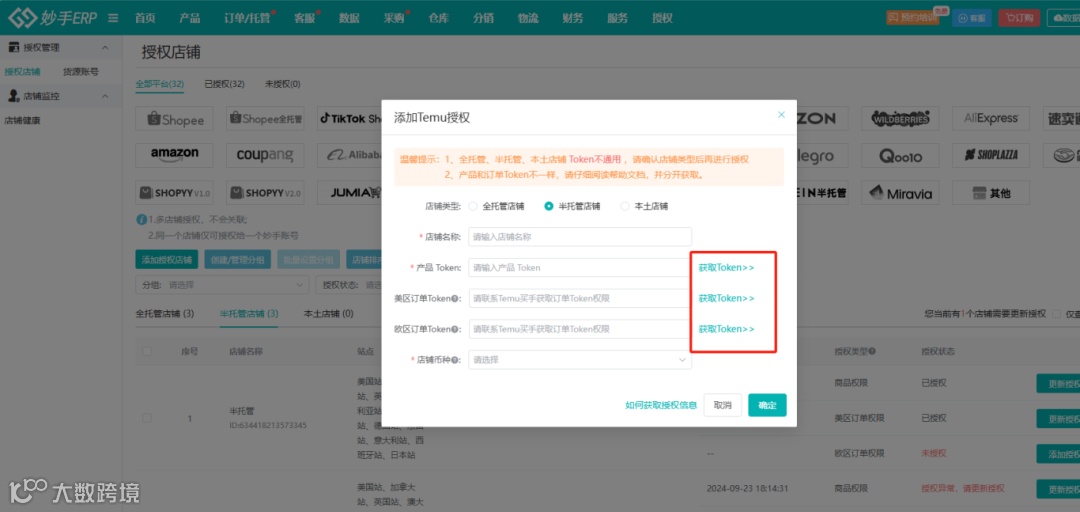The height and width of the screenshot is (512, 1080).
Task: Open the 仓库 menu
Action: [x=439, y=19]
